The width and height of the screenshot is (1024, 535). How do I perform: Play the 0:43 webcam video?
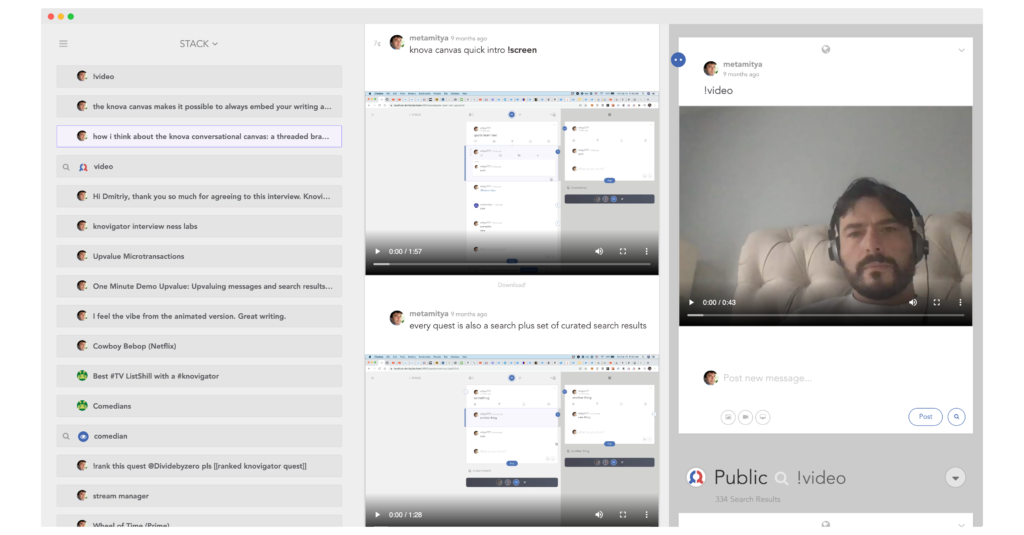(691, 302)
